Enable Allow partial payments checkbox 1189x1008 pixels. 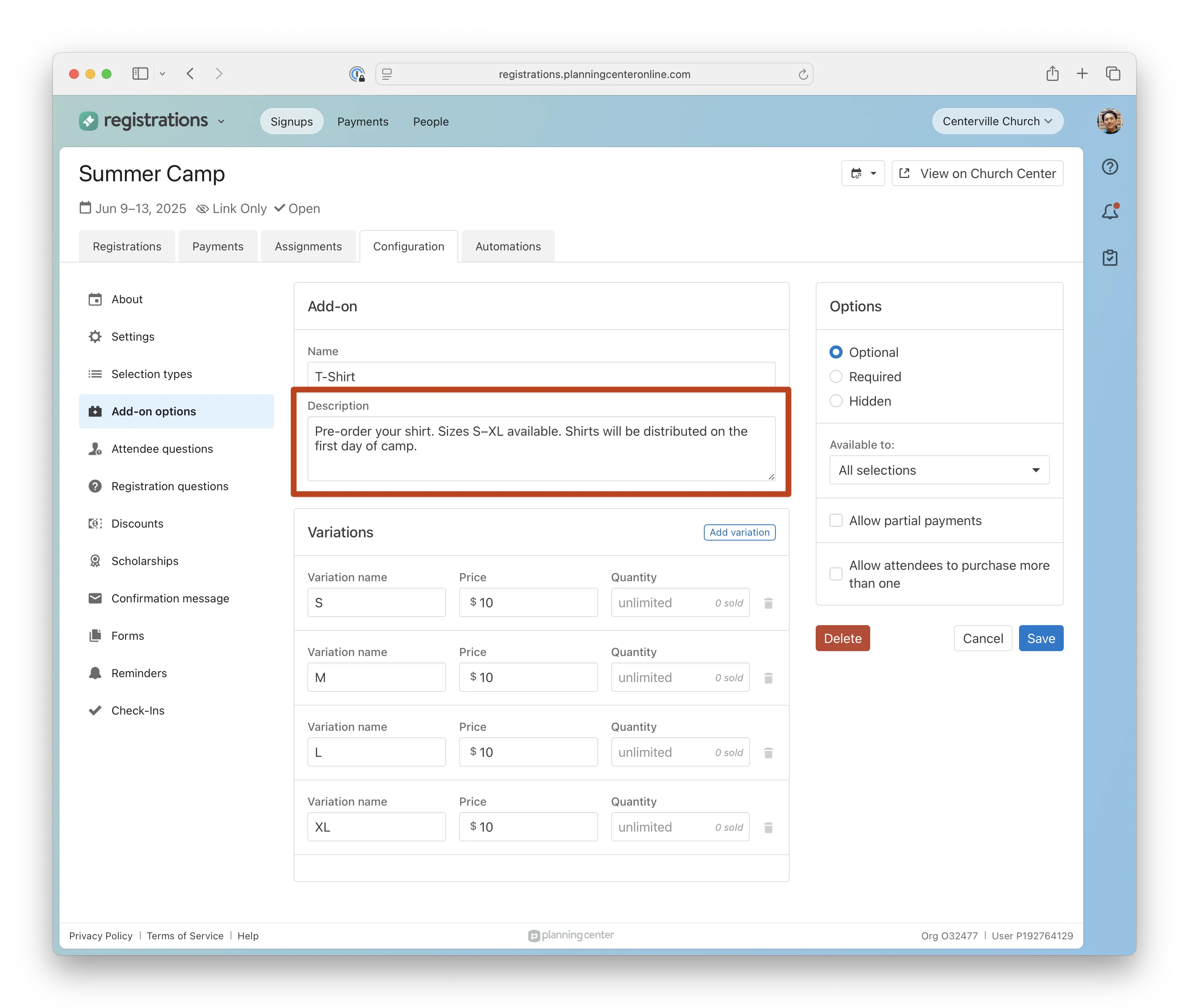click(836, 521)
